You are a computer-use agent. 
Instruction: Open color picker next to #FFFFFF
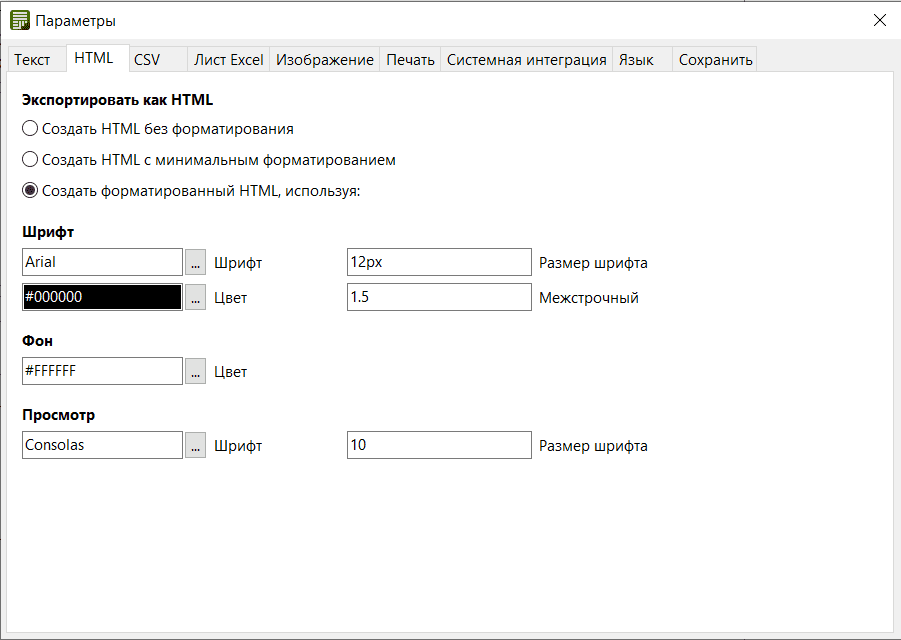195,372
